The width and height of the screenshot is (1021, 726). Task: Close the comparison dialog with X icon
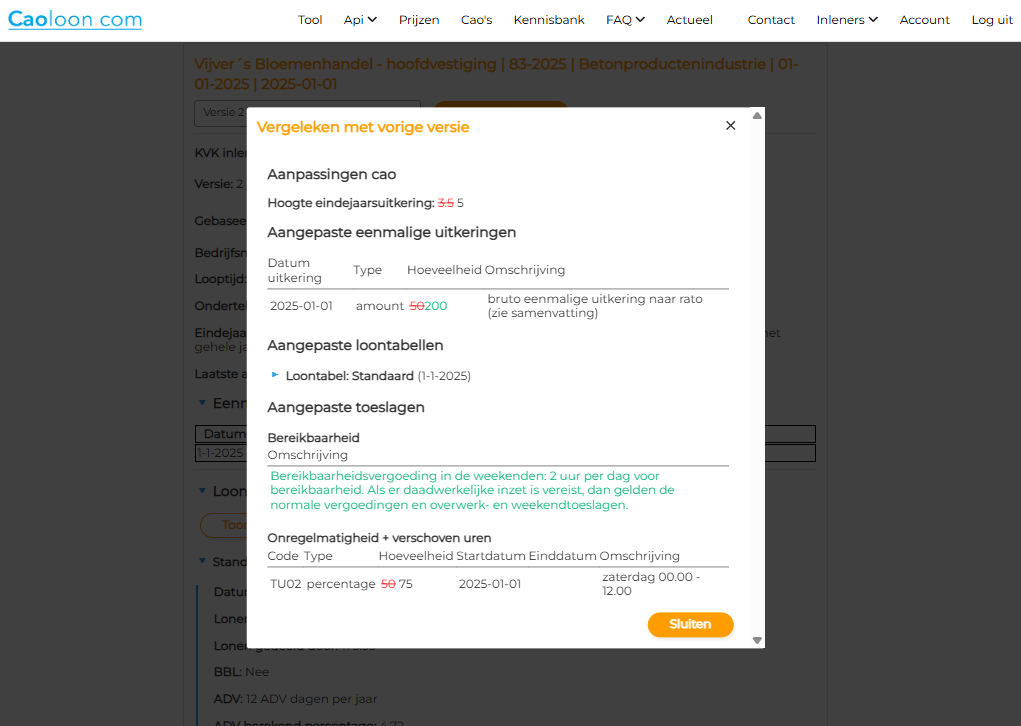click(x=730, y=126)
